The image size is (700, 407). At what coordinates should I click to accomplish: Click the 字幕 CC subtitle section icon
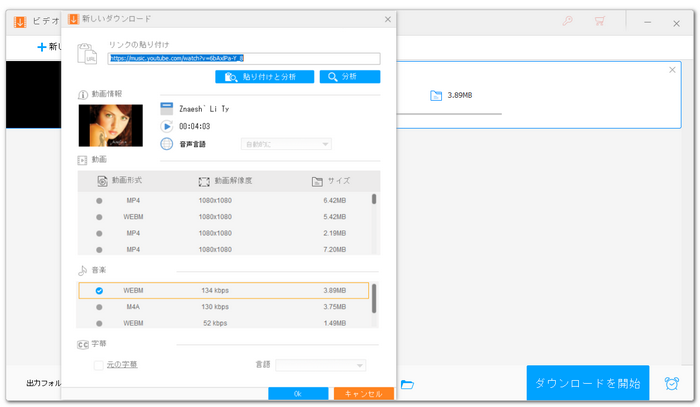pyautogui.click(x=83, y=344)
